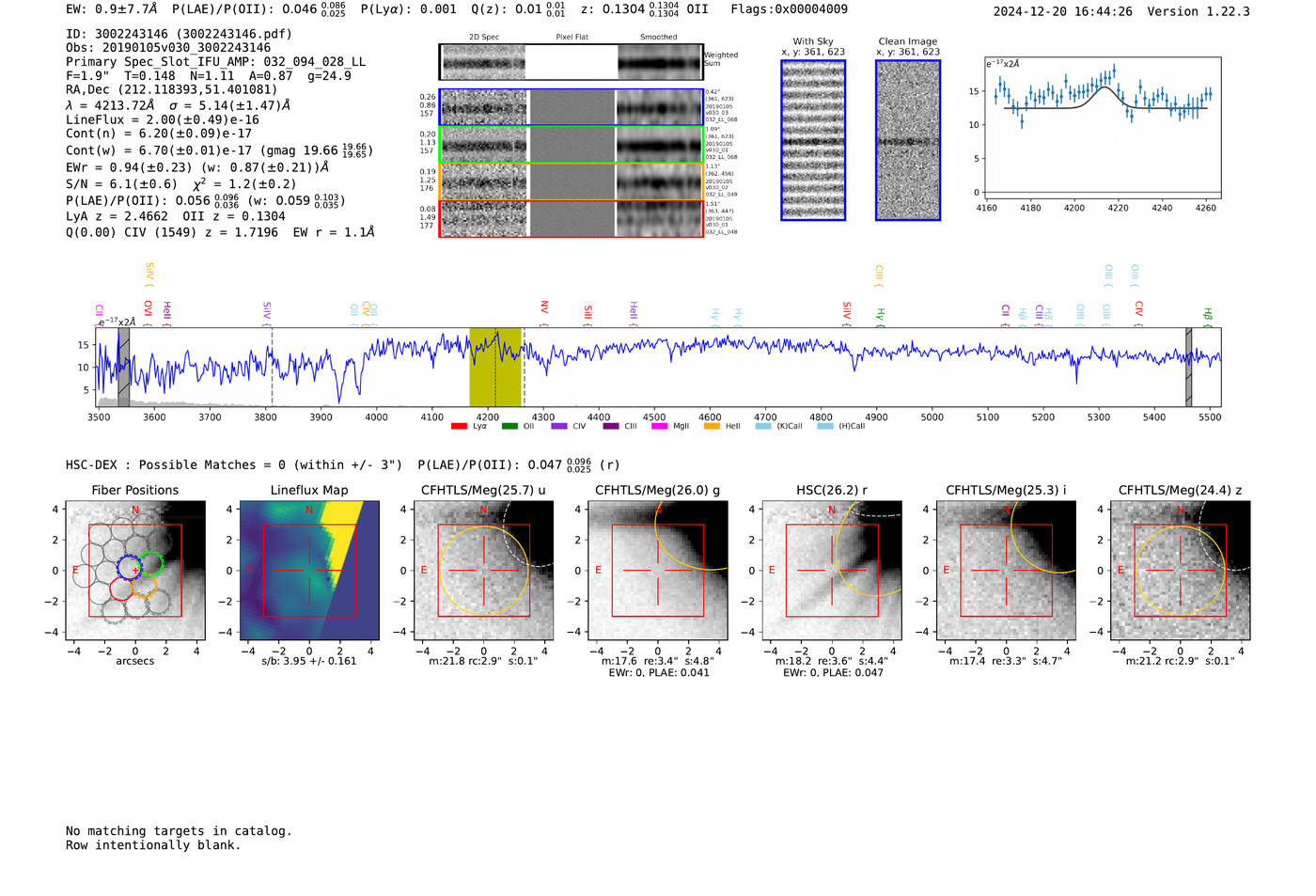Select the orange-bordered fiber spectrum row
Image resolution: width=1316 pixels, height=896 pixels.
coord(571,181)
